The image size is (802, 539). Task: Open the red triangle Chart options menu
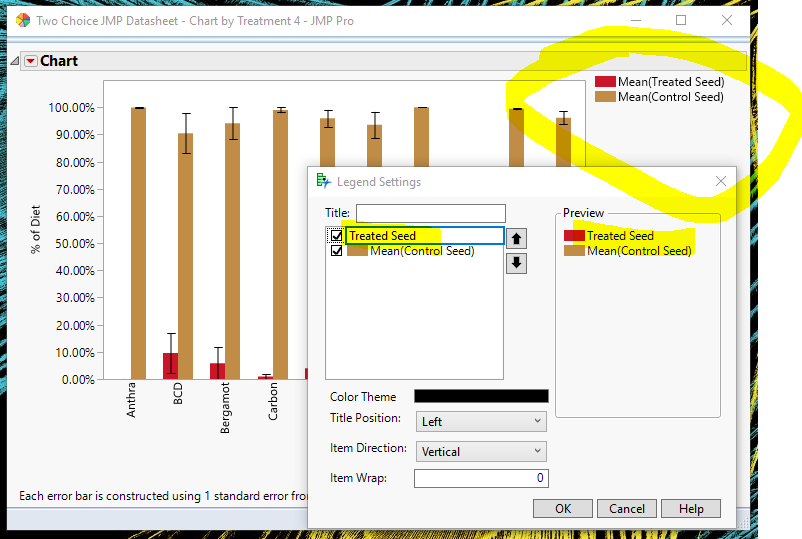click(31, 61)
